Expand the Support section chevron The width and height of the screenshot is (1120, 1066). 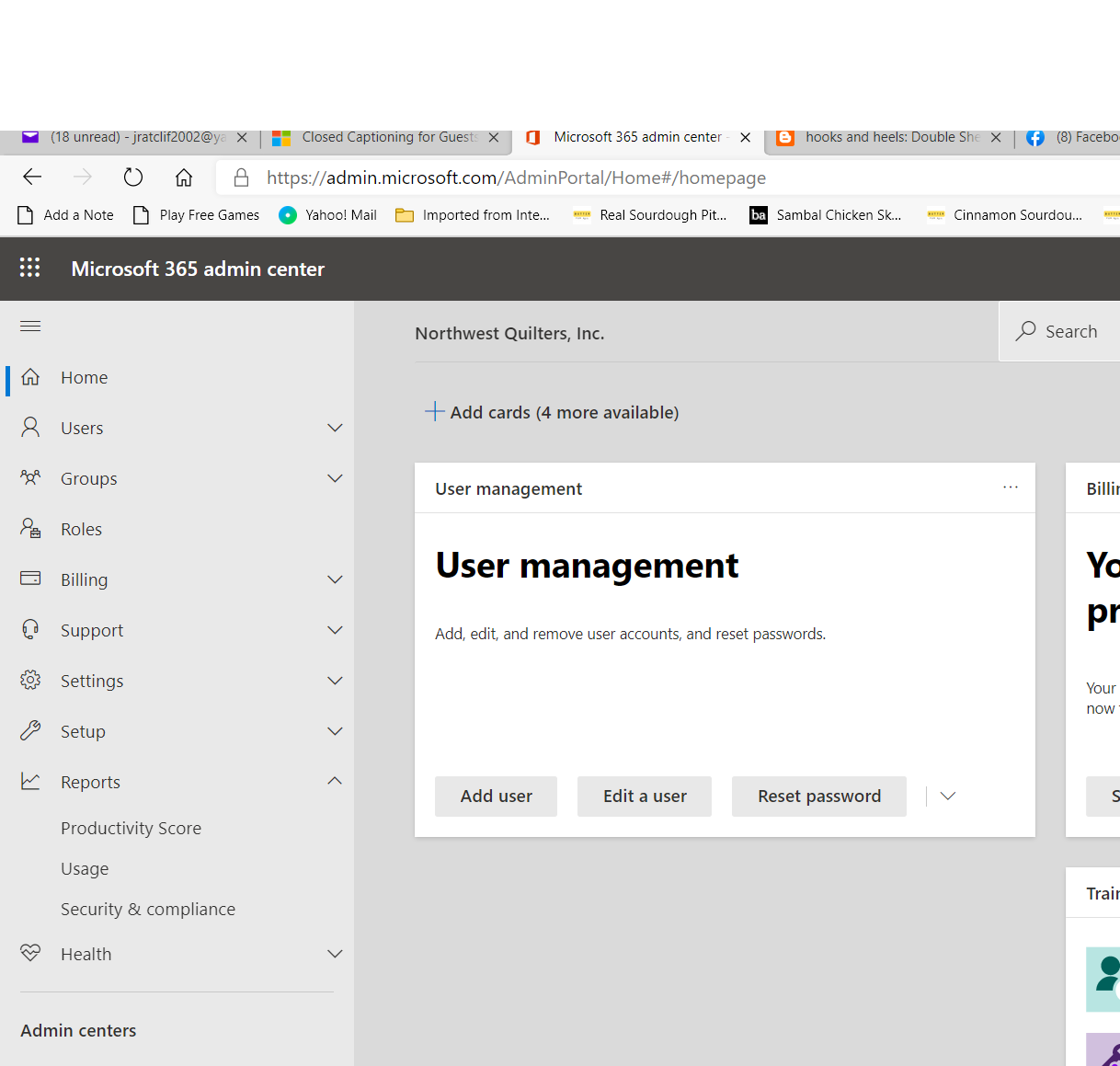335,630
